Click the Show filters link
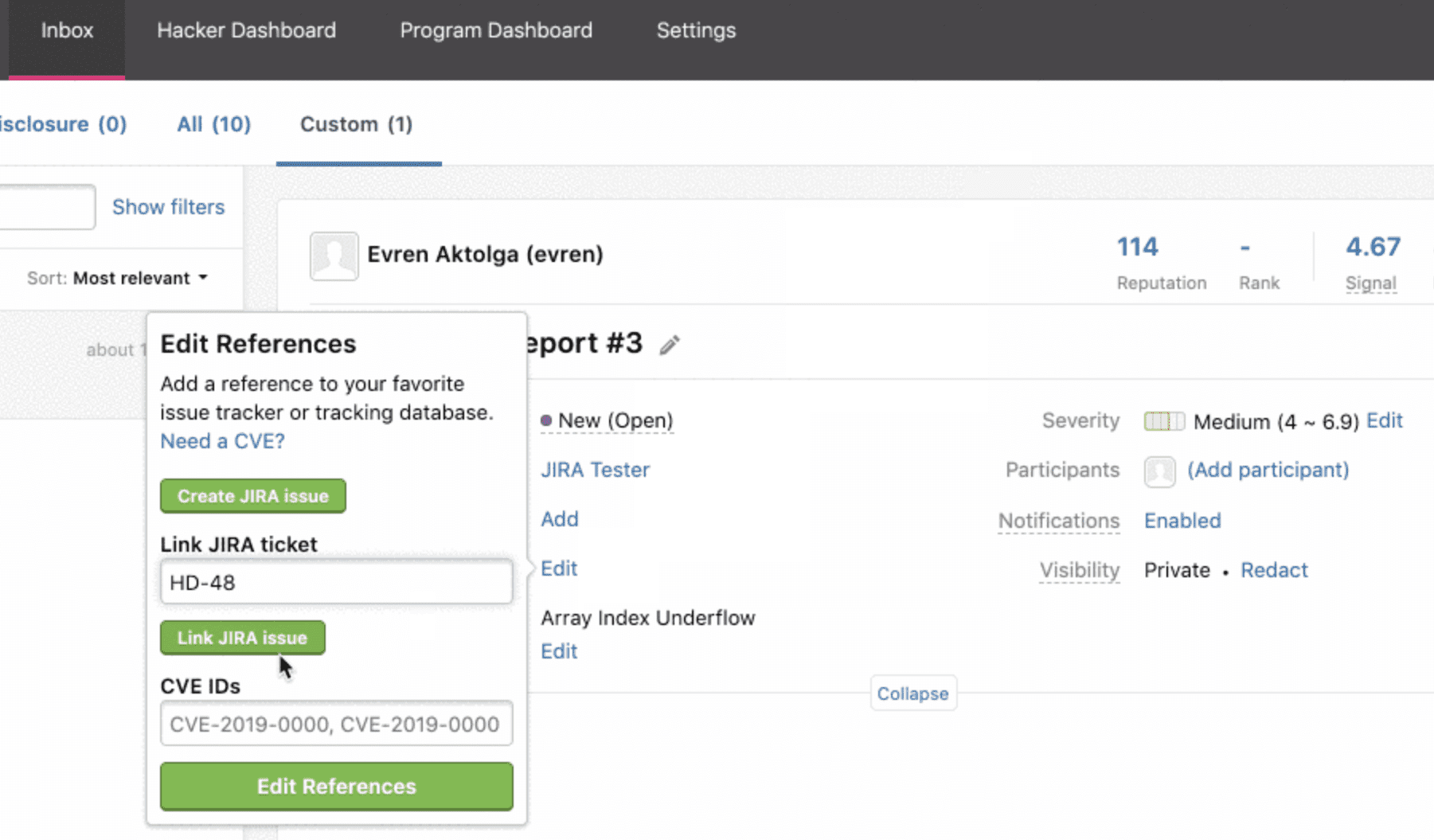The width and height of the screenshot is (1434, 840). click(x=168, y=207)
